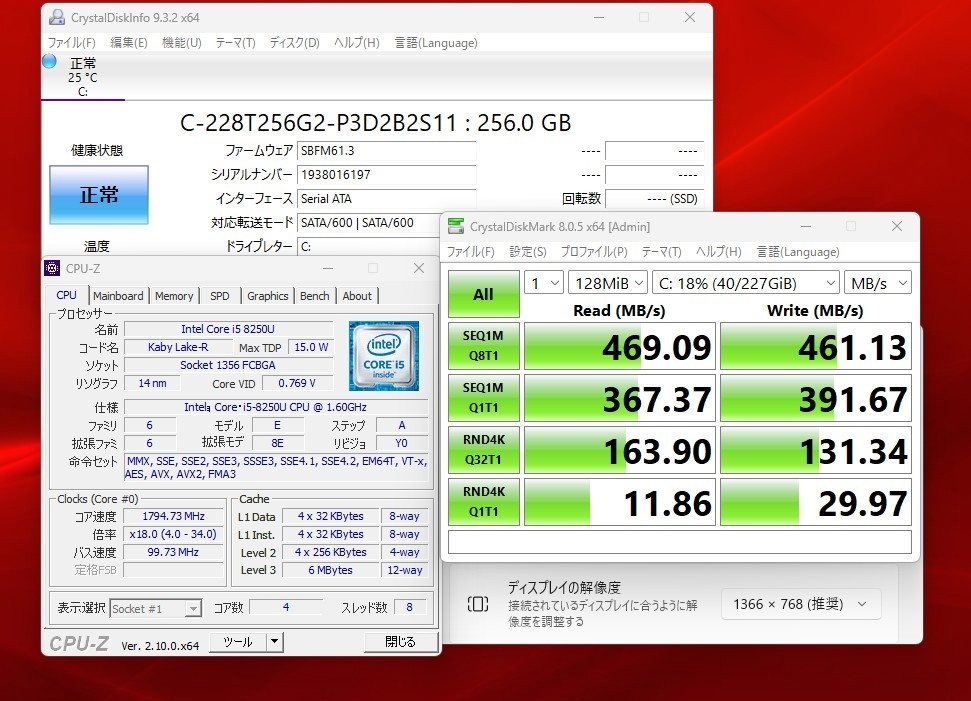Click the 閉じる button in CPU-Z

tap(399, 641)
